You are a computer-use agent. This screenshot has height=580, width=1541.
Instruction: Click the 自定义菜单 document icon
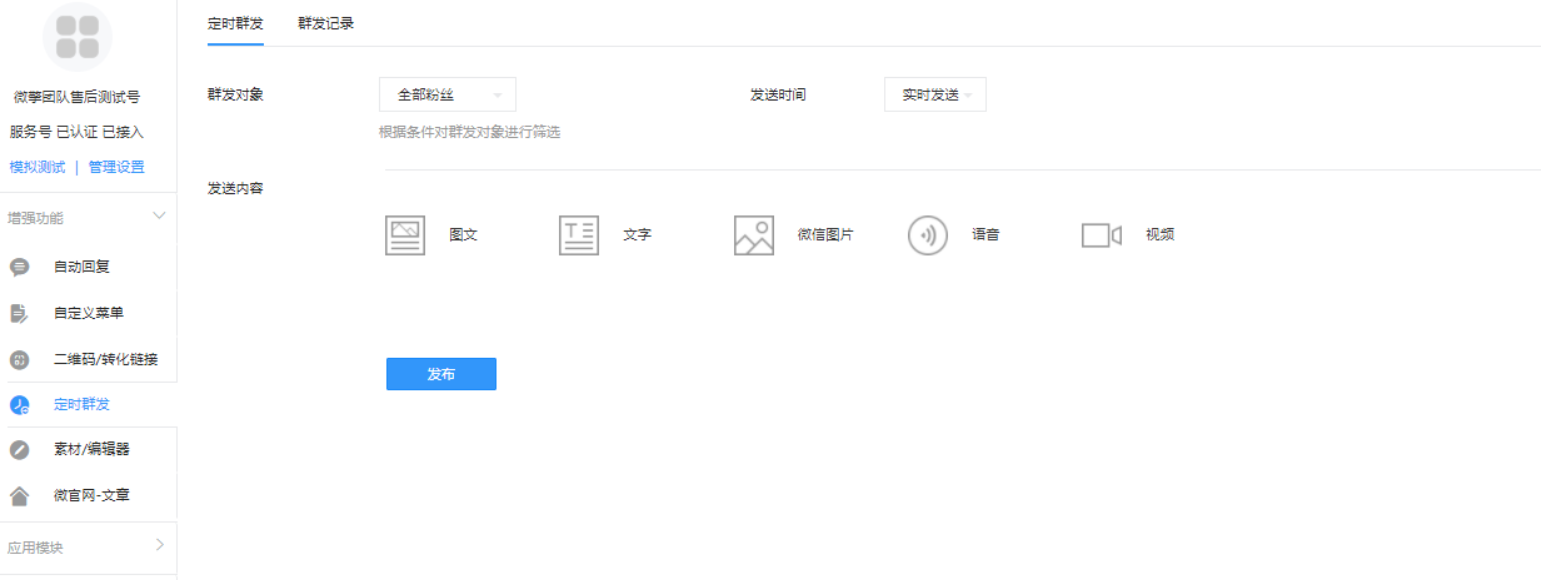(x=19, y=314)
